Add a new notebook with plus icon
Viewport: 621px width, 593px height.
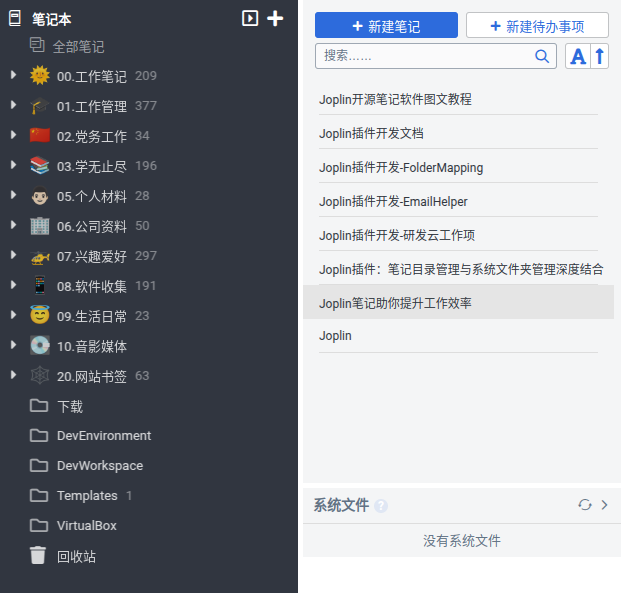click(275, 18)
